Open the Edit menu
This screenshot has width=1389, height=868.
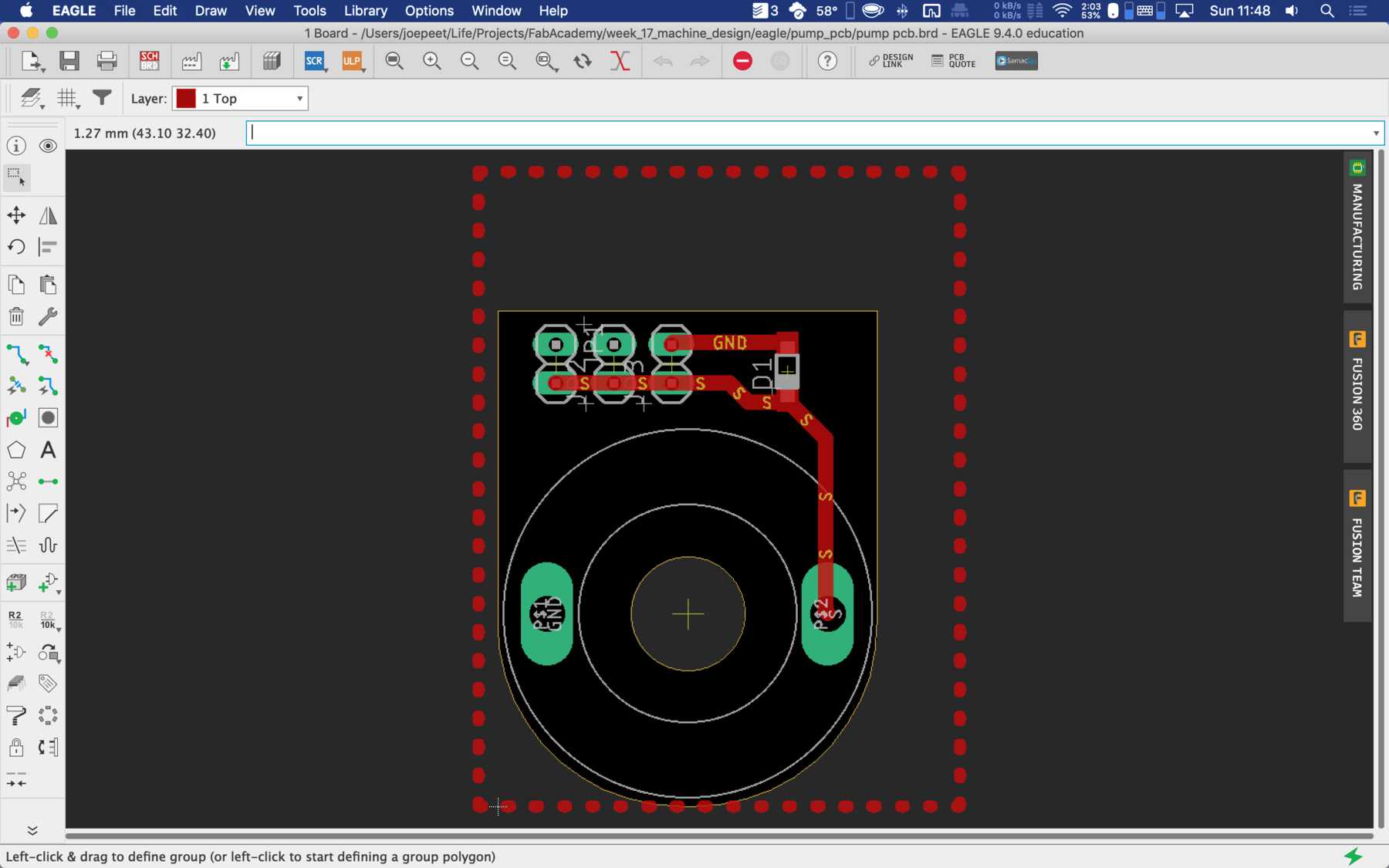(165, 11)
